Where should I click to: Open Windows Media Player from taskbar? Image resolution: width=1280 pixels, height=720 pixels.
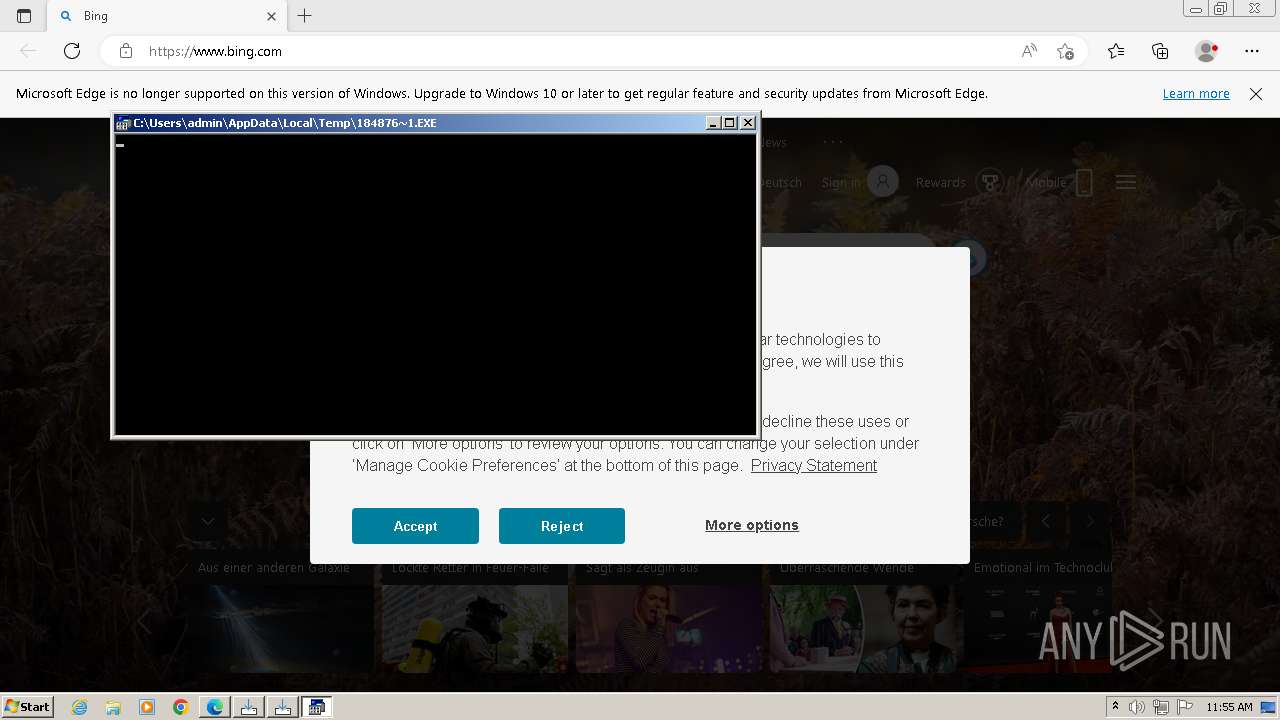147,707
